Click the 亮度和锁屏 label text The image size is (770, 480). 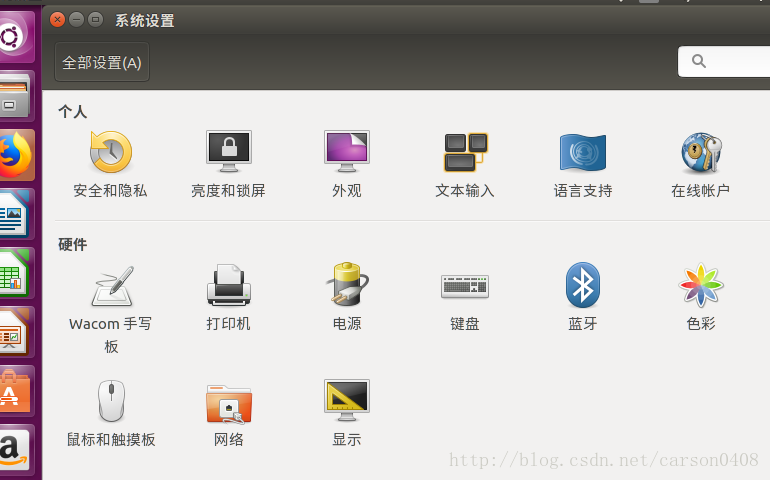(228, 191)
